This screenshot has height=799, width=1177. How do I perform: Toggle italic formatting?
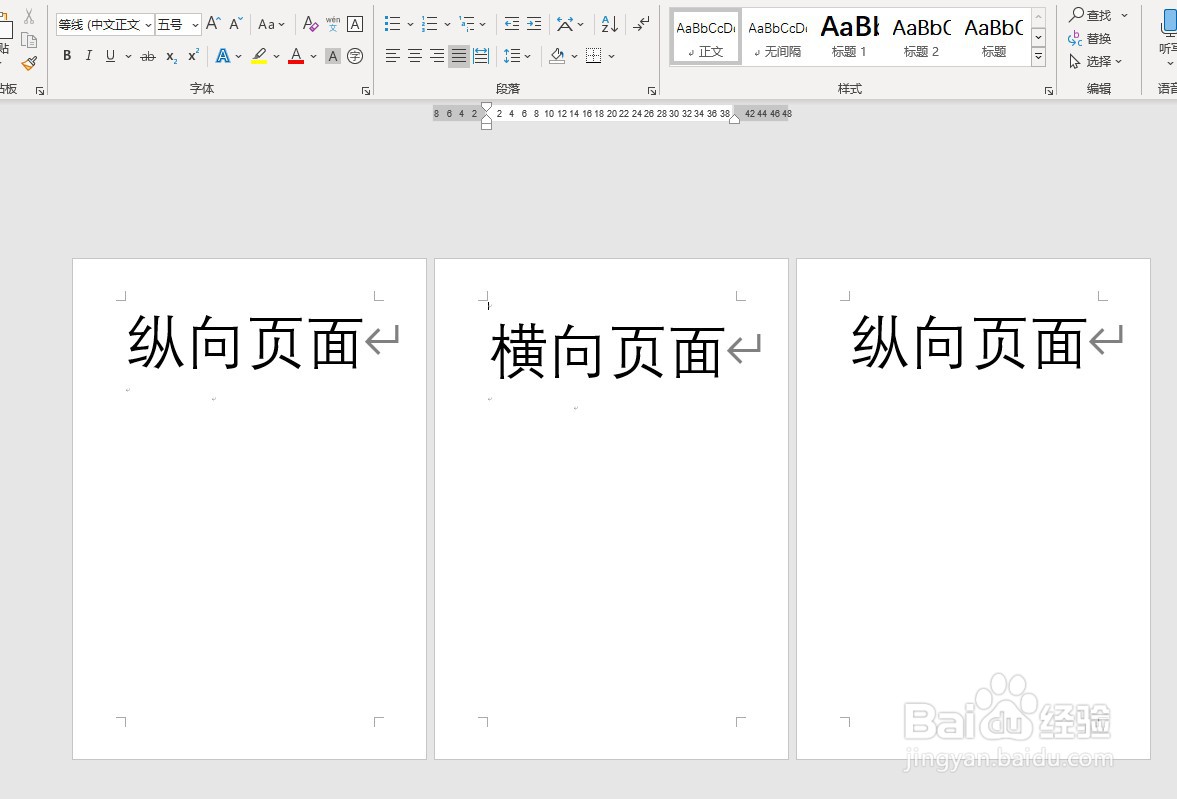pyautogui.click(x=88, y=56)
